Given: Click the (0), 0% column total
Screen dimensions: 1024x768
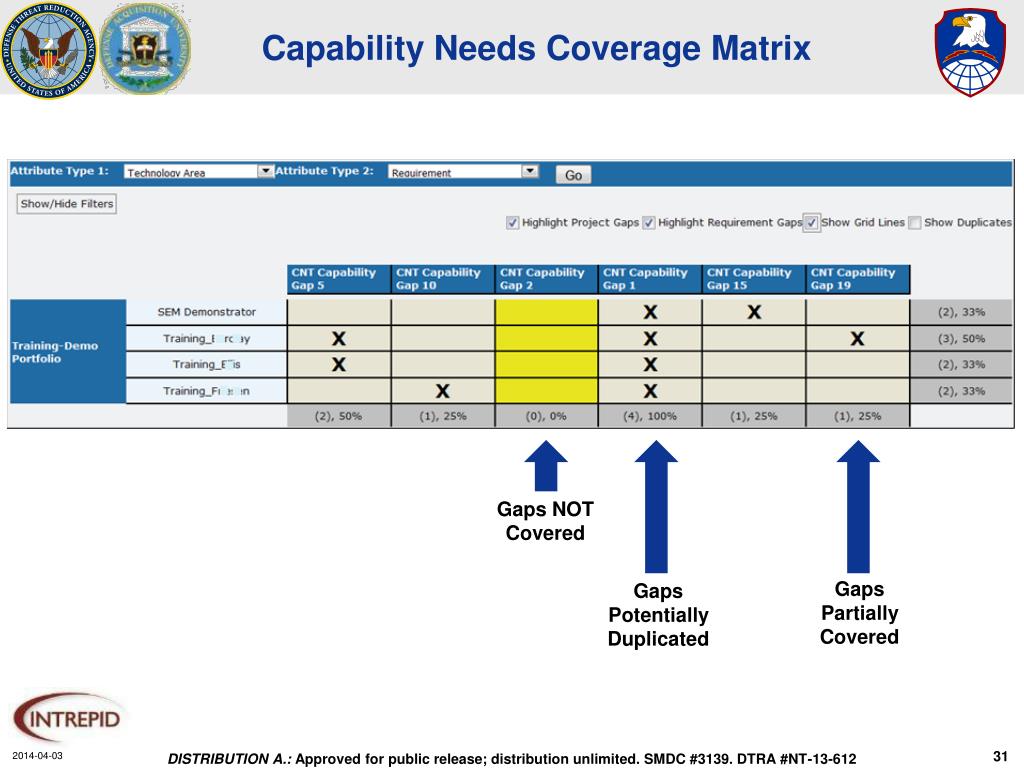Looking at the screenshot, I should [x=547, y=415].
